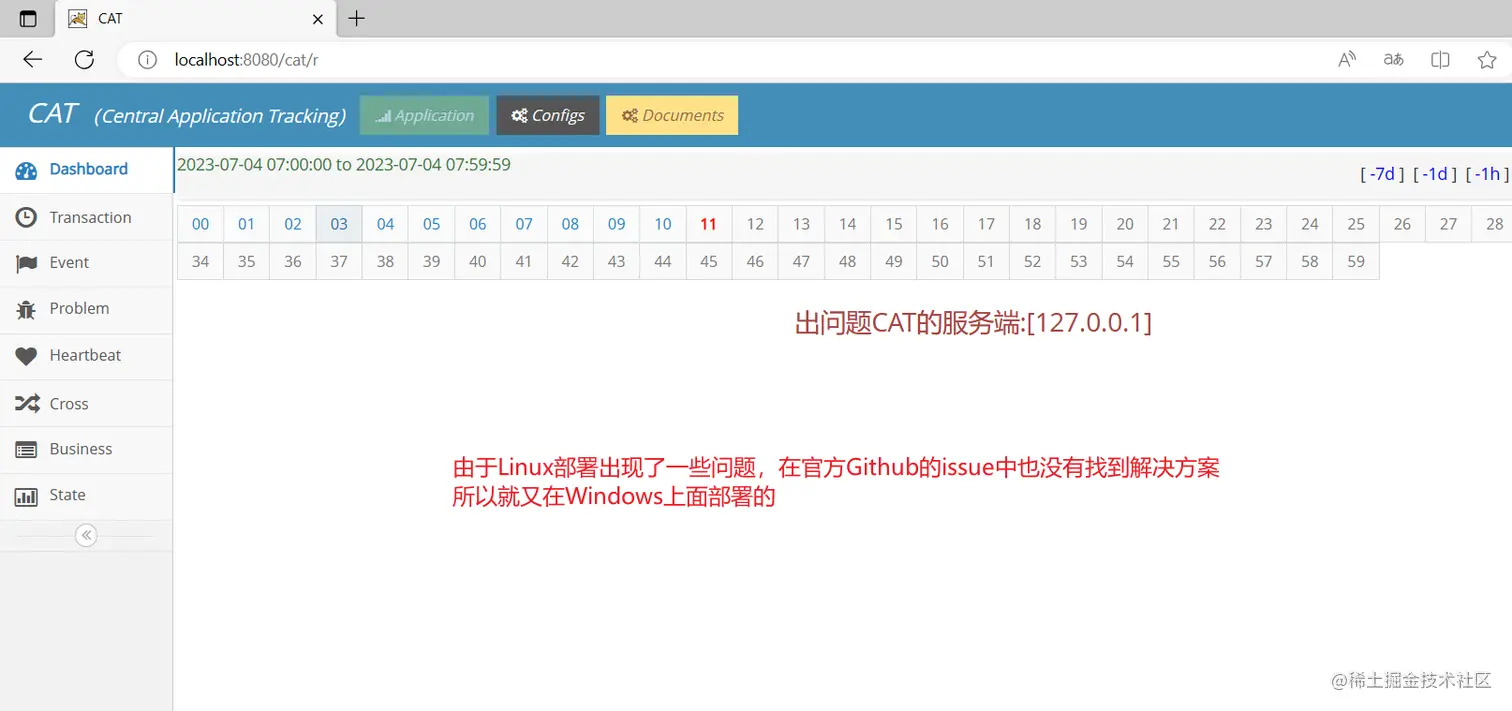The image size is (1512, 711).
Task: Click the Transaction clock icon
Action: pos(26,217)
